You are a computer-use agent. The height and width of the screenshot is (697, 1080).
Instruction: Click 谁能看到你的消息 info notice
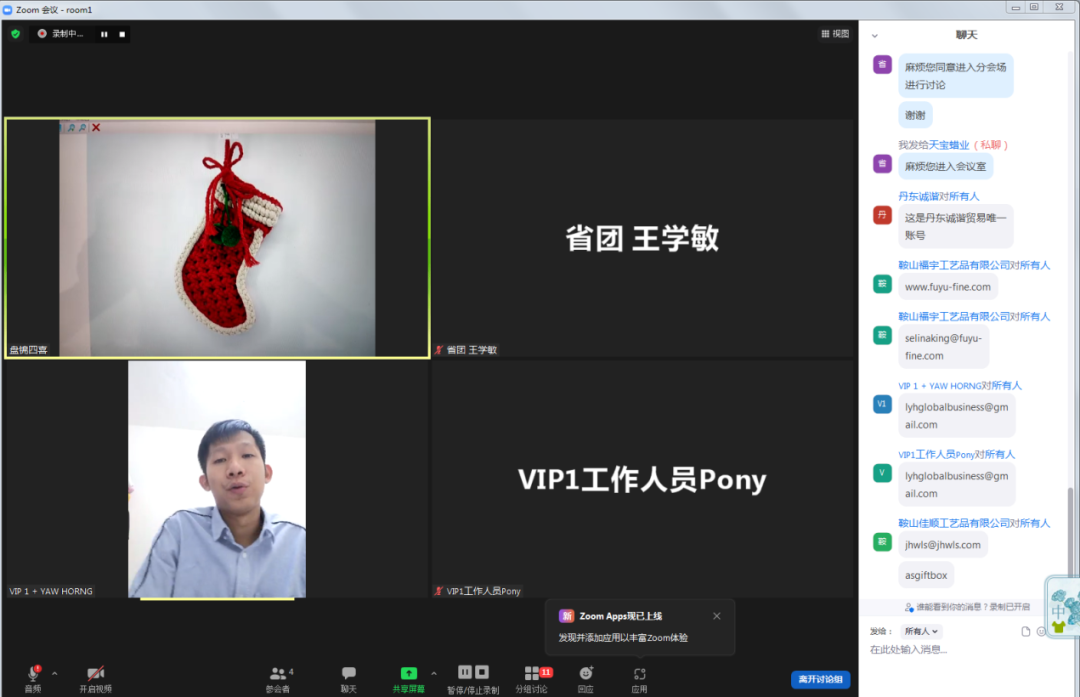967,607
